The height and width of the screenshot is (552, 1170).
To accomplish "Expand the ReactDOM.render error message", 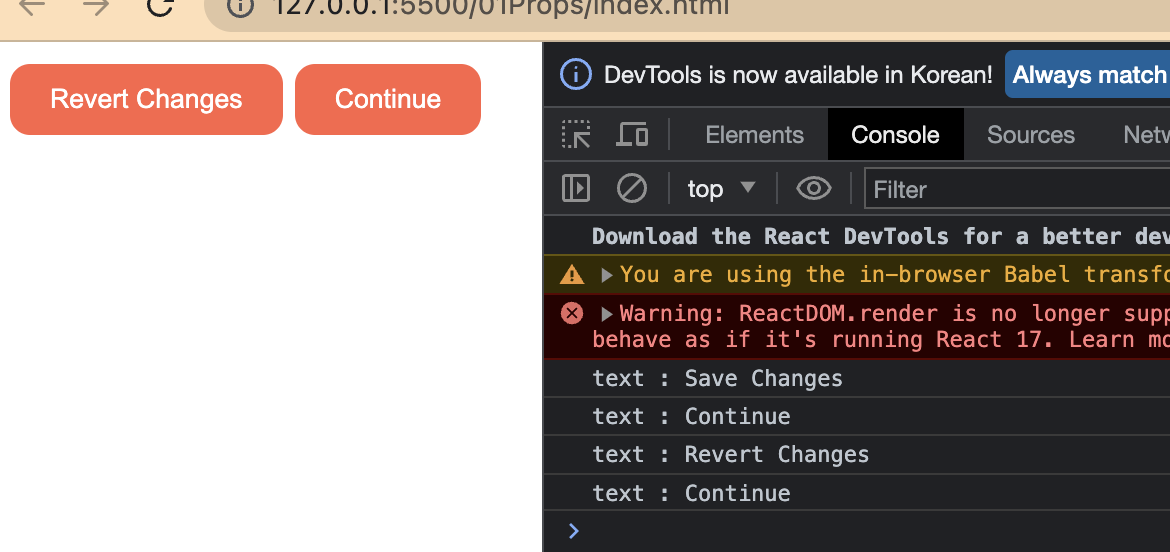I will [607, 314].
